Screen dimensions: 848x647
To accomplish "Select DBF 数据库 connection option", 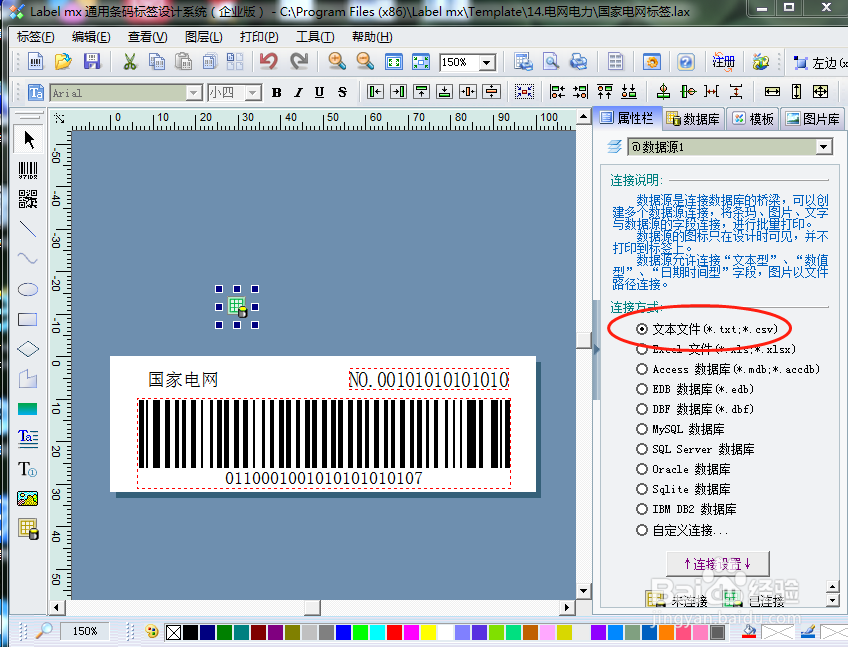I will 695,409.
